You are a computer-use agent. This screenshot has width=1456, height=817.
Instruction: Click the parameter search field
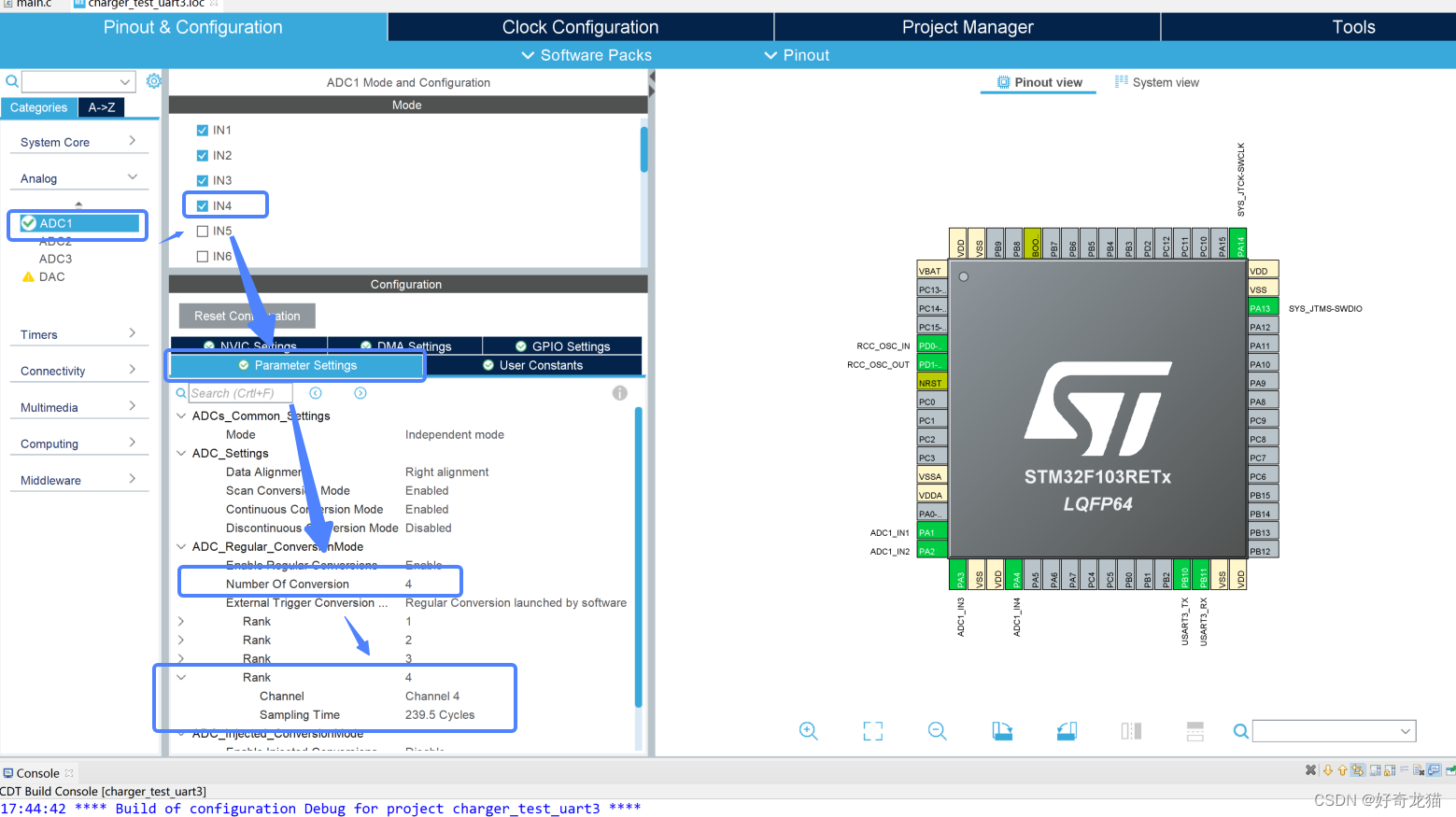[240, 393]
